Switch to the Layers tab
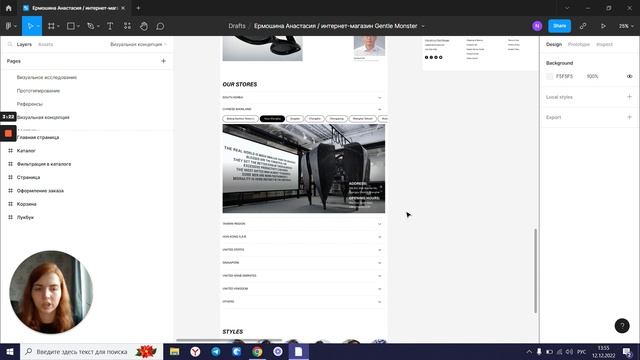 click(24, 44)
